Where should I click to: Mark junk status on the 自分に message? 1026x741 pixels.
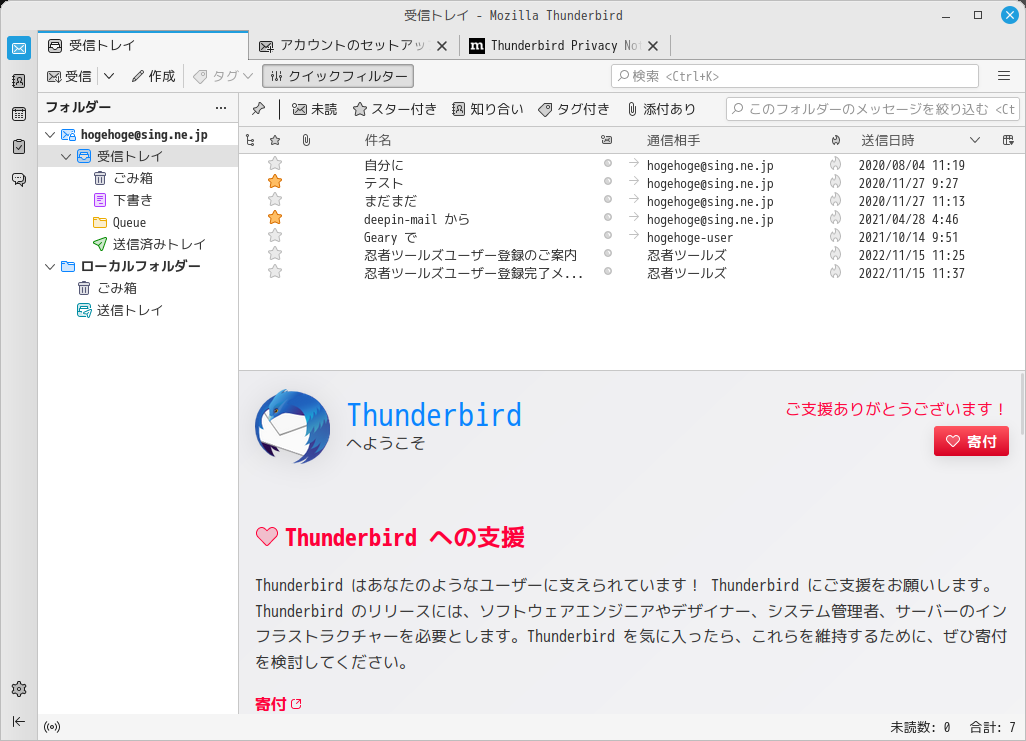[836, 164]
